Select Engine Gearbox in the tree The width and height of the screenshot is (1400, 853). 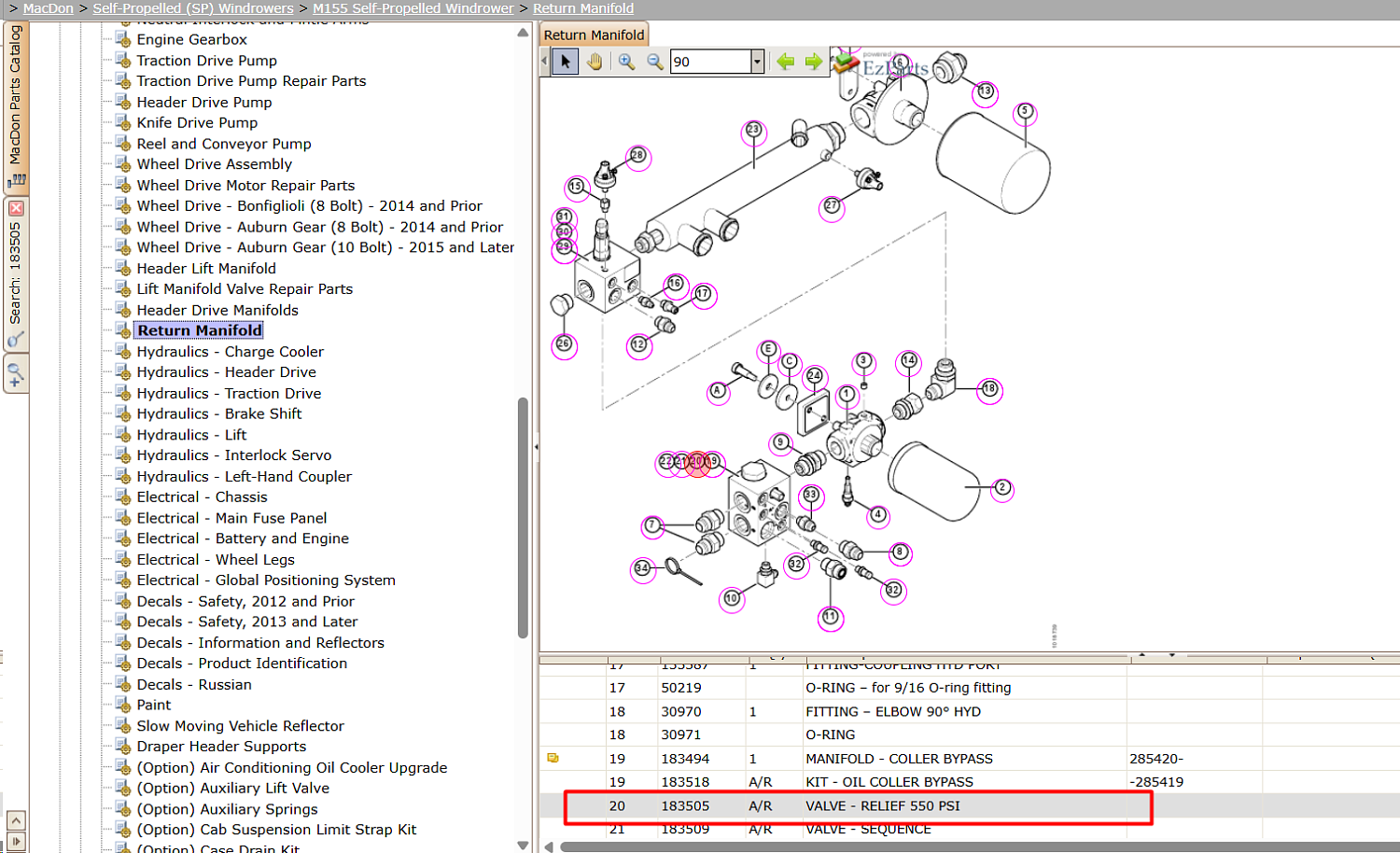[191, 39]
